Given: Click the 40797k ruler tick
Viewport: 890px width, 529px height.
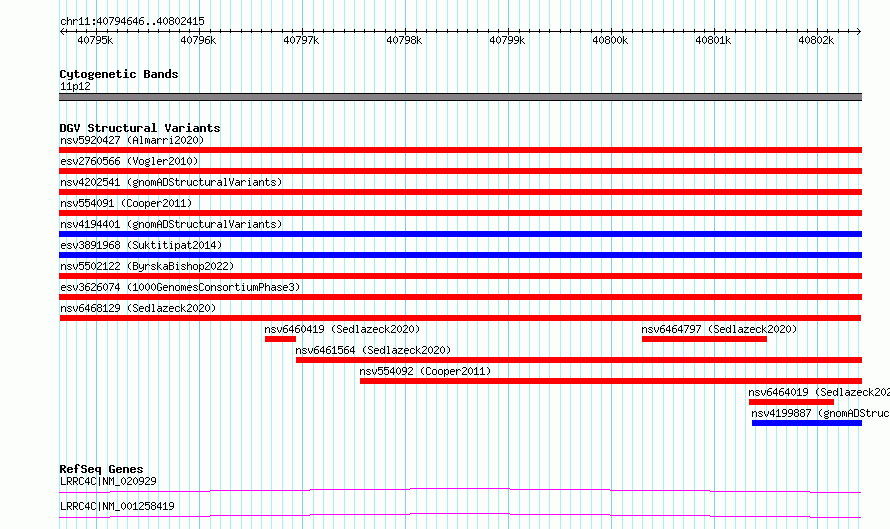Looking at the screenshot, I should tap(301, 40).
